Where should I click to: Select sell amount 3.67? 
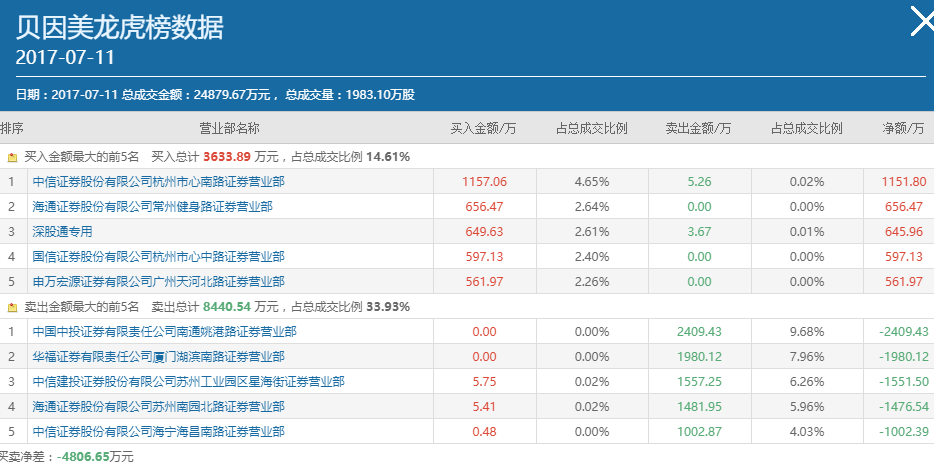click(x=699, y=232)
